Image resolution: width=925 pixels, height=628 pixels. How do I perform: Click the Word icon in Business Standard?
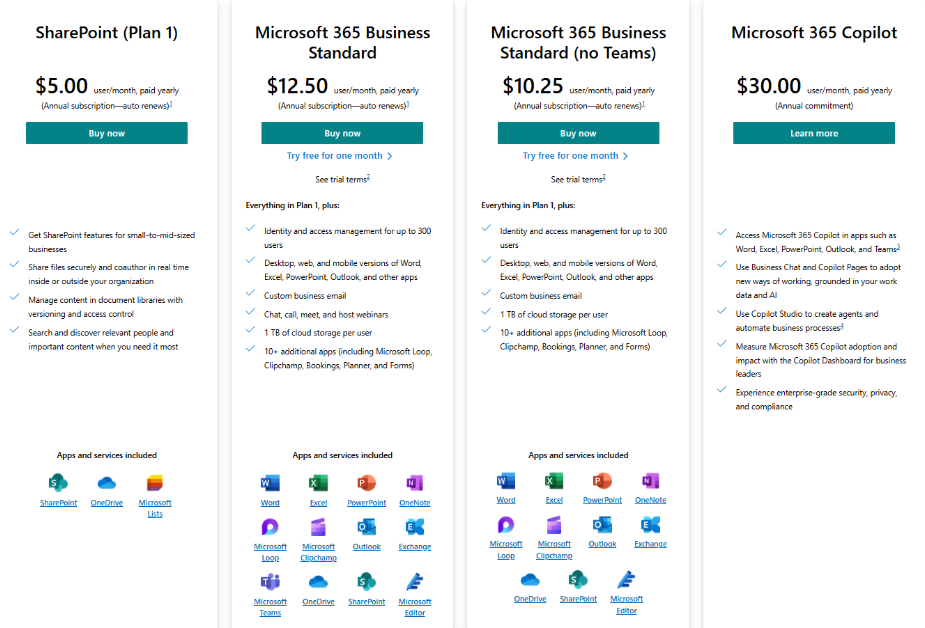click(x=270, y=484)
